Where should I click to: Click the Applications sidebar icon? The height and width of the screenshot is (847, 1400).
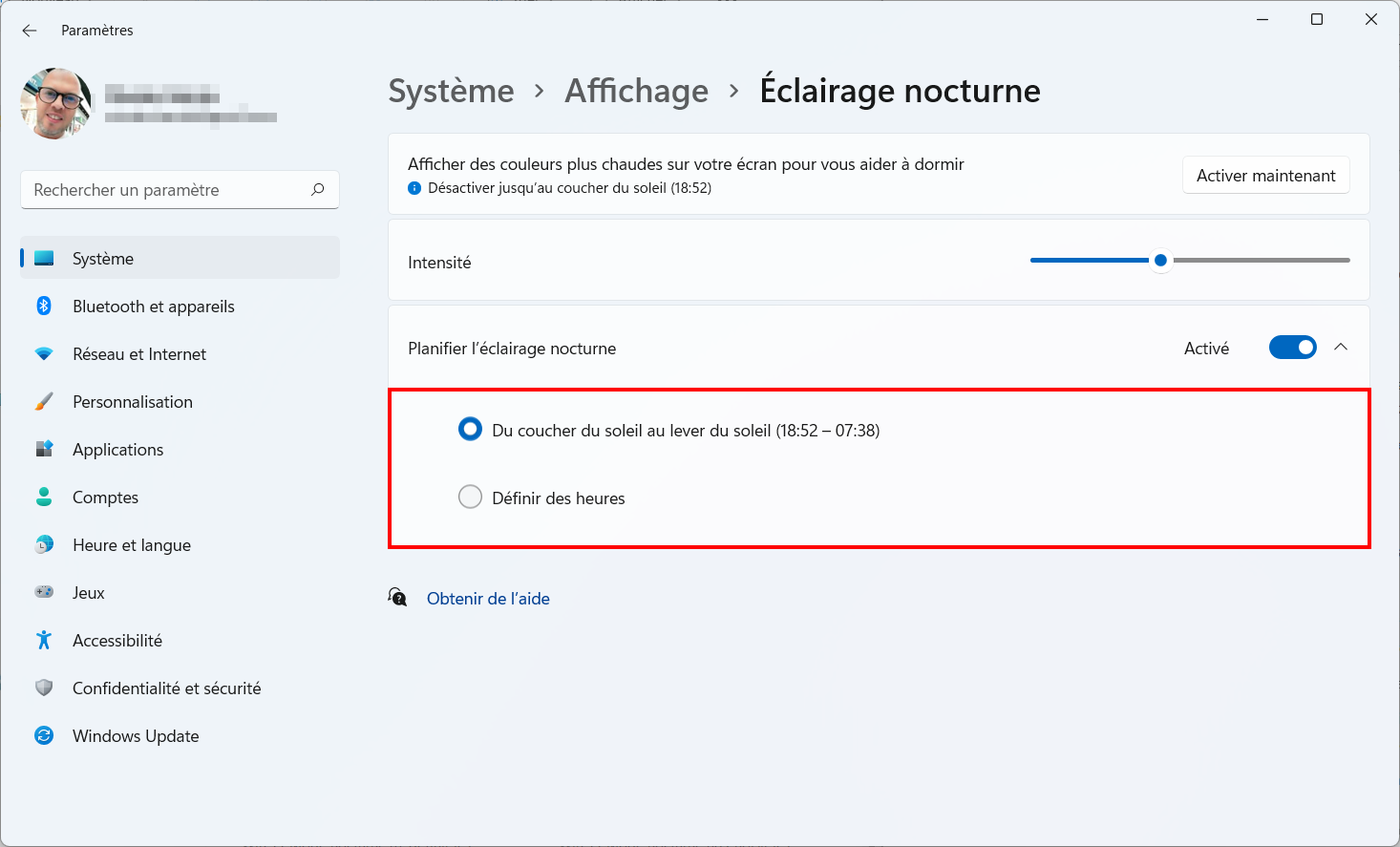coord(44,449)
